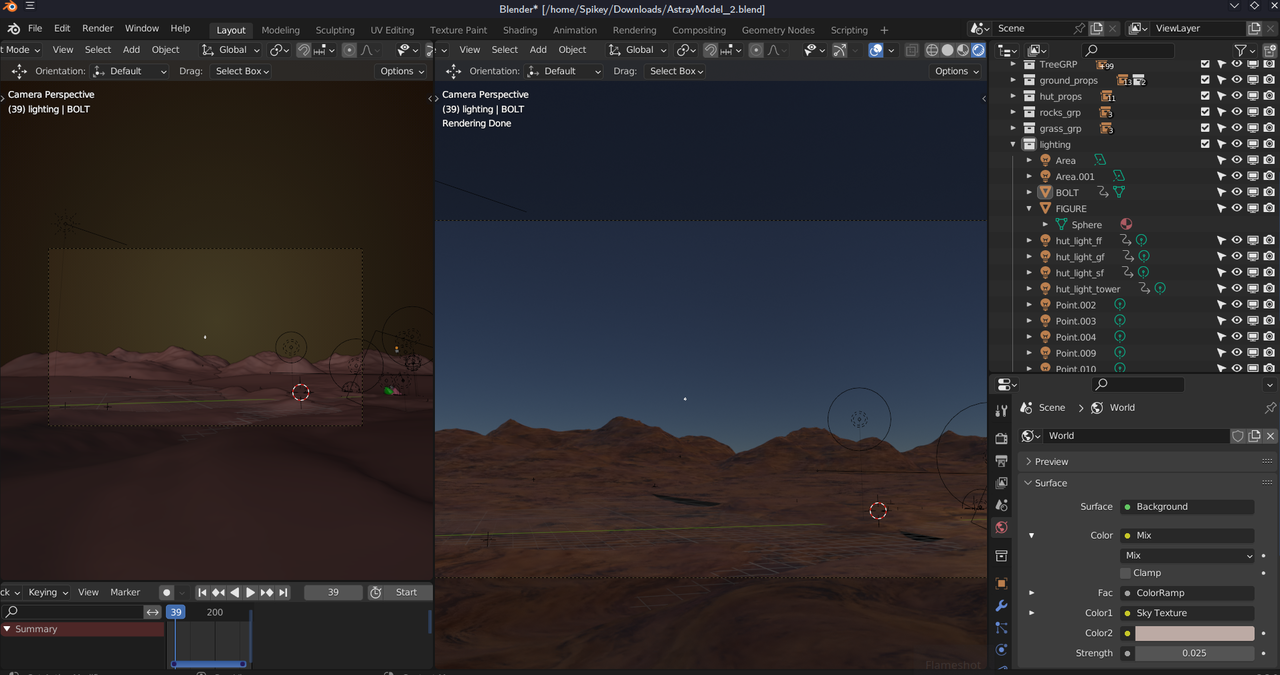Pin the World properties editor context

(x=1270, y=408)
